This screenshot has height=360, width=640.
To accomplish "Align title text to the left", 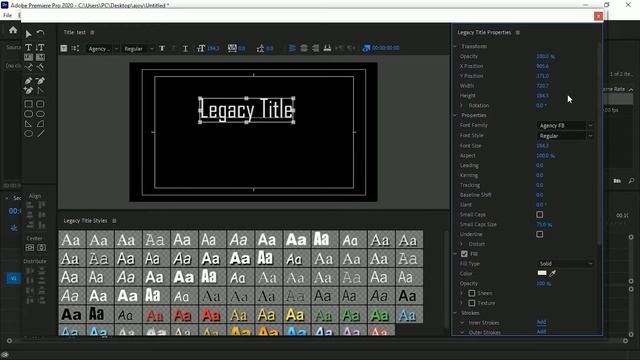I will click(292, 48).
